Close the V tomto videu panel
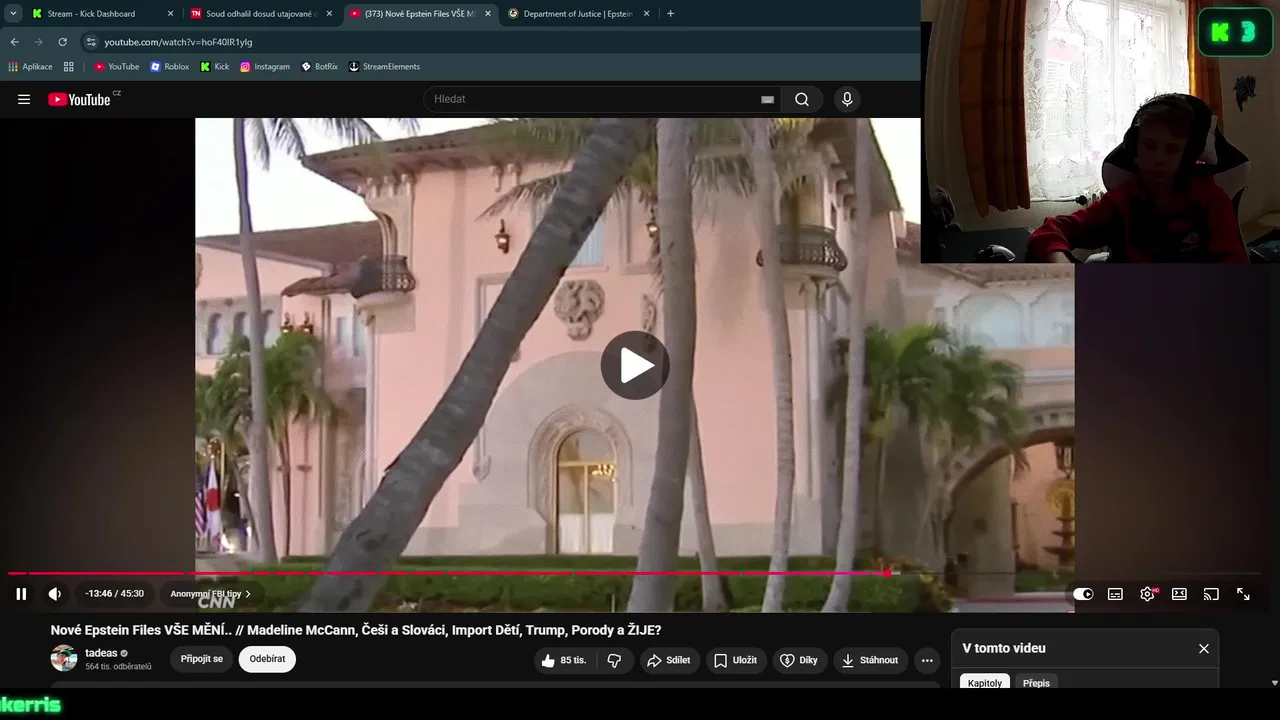The image size is (1280, 720). [1204, 648]
